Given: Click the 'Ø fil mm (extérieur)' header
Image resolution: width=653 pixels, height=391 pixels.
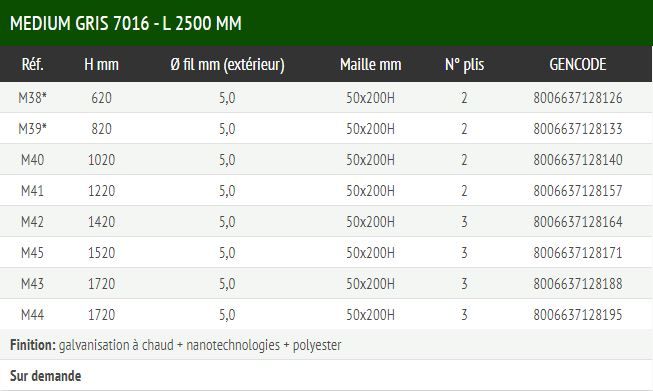Looking at the screenshot, I should 227,65.
